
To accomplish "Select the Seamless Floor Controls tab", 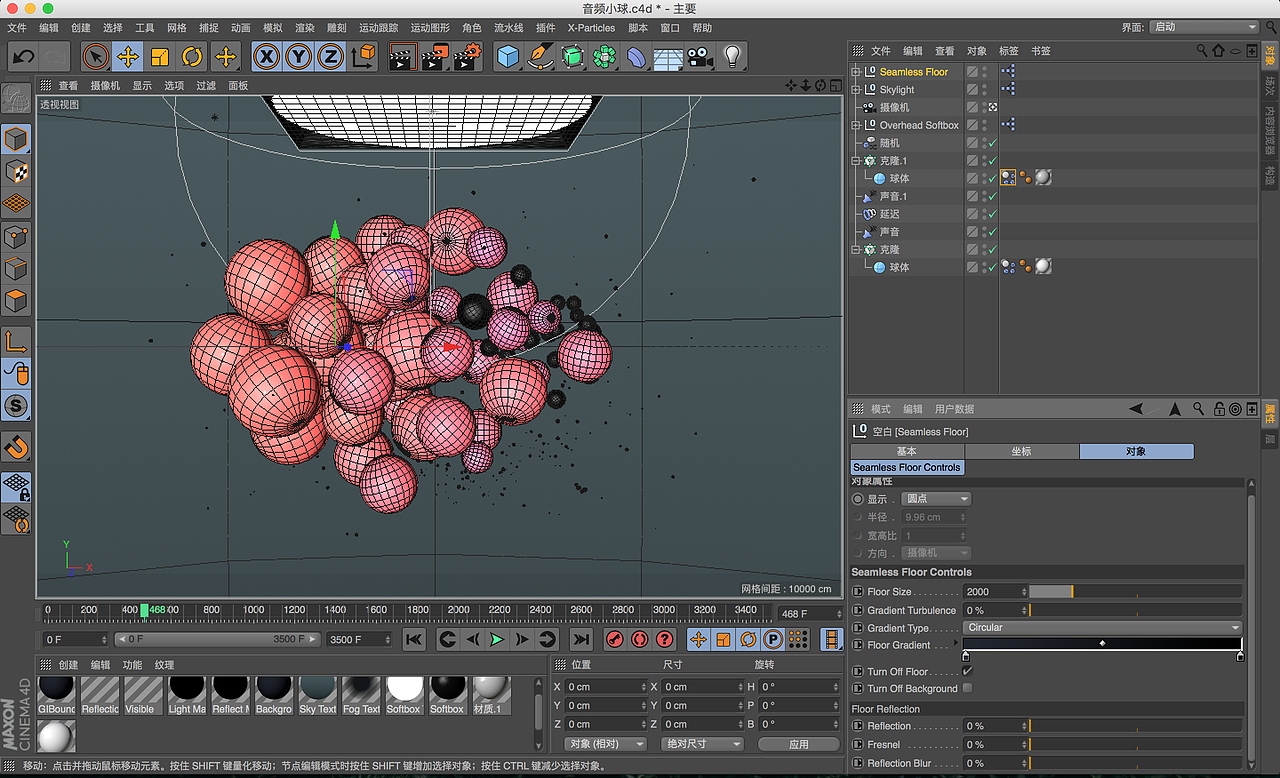I will coord(907,467).
